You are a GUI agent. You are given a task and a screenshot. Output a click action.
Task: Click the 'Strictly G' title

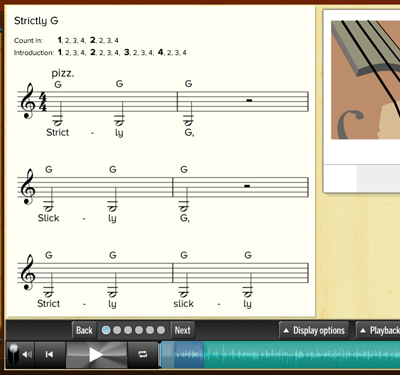coord(36,21)
